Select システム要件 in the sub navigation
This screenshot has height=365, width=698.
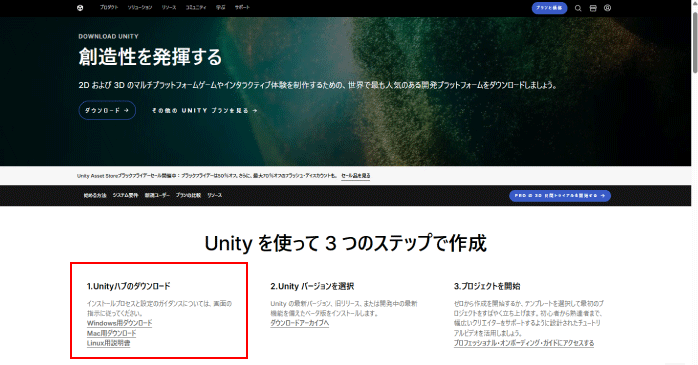(x=125, y=195)
